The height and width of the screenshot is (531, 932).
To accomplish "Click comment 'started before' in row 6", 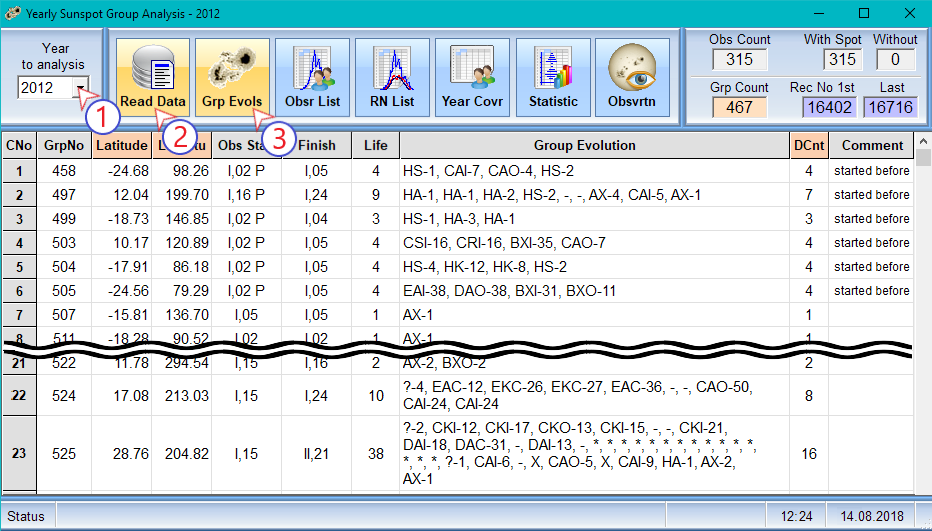I will click(x=871, y=291).
